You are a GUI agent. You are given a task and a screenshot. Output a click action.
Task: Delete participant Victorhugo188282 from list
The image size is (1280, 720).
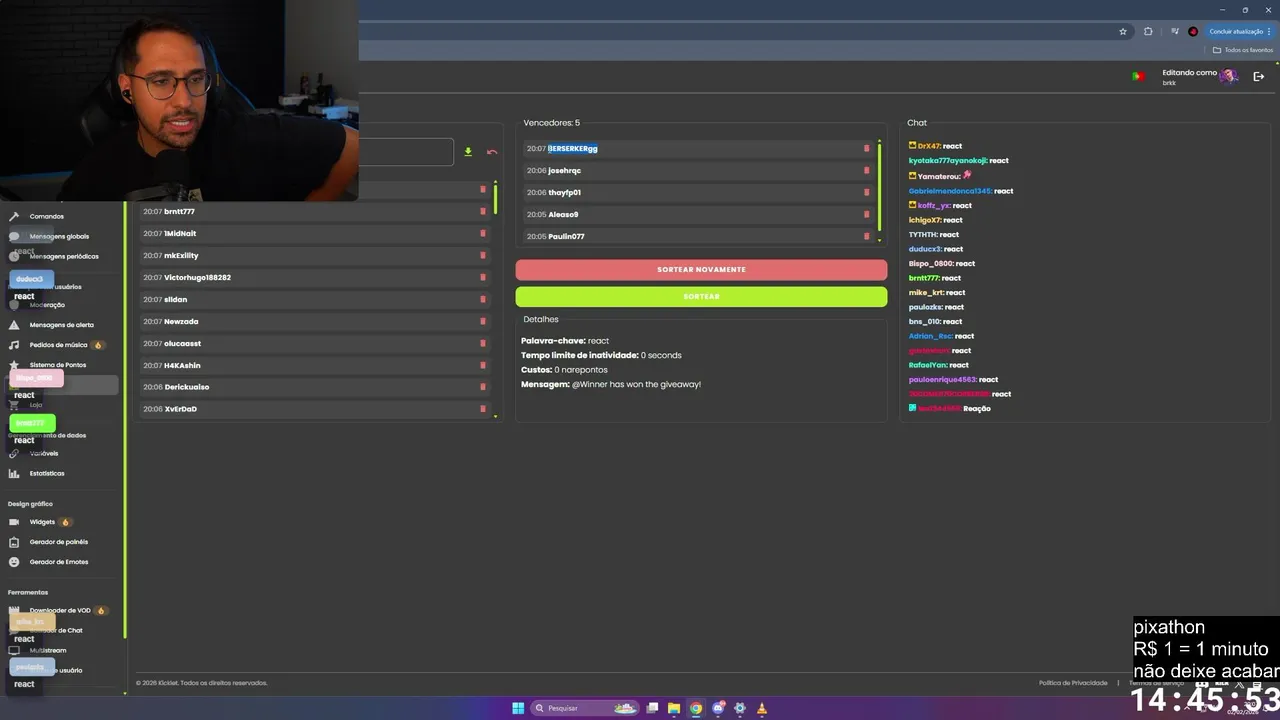[483, 278]
